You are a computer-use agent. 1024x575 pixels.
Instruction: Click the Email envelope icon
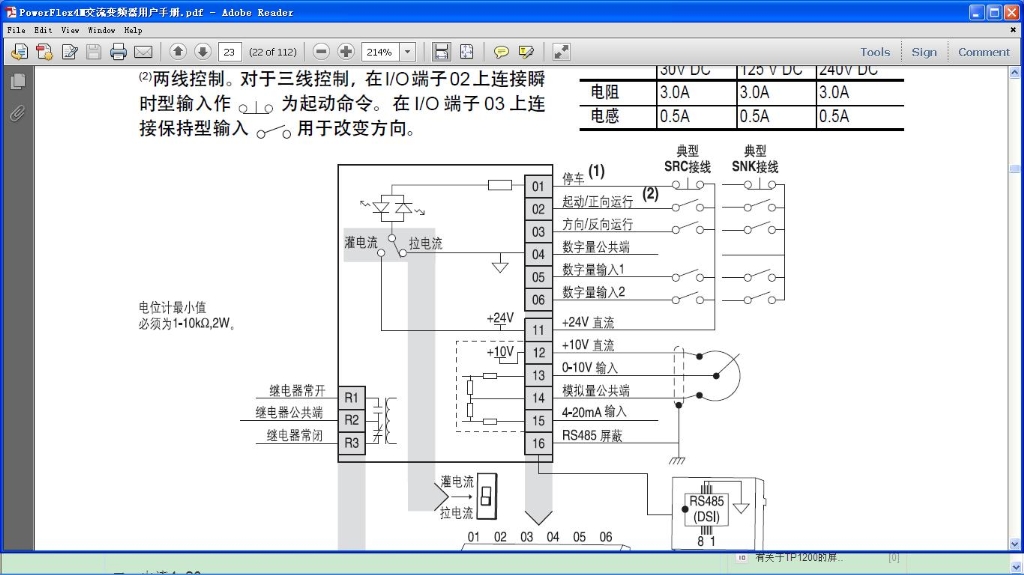pos(143,52)
